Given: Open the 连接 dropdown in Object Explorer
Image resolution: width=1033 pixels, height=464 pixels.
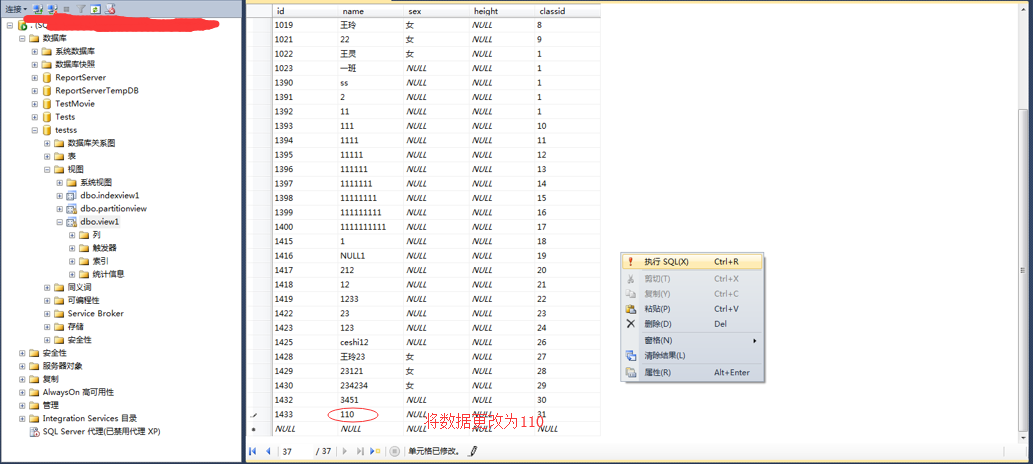Looking at the screenshot, I should (16, 9).
